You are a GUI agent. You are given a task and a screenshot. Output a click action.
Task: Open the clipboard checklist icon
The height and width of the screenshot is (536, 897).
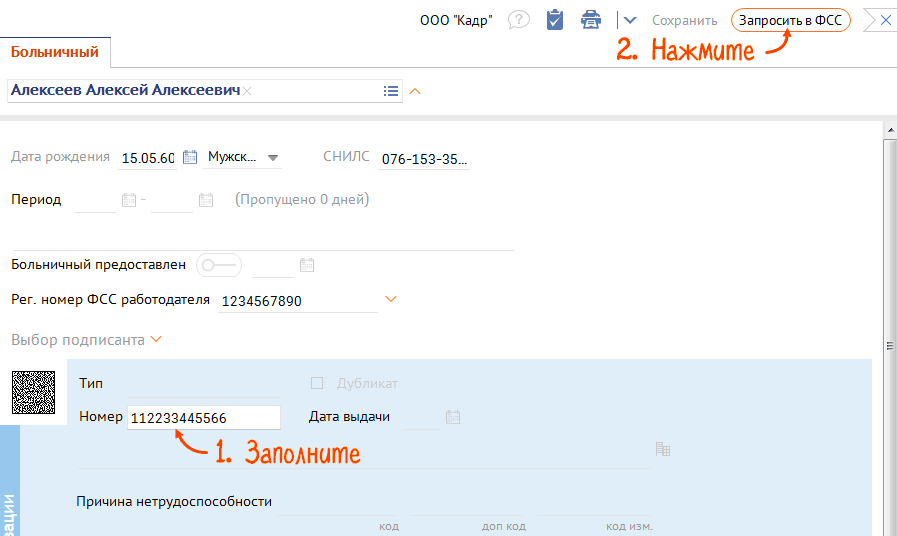555,20
